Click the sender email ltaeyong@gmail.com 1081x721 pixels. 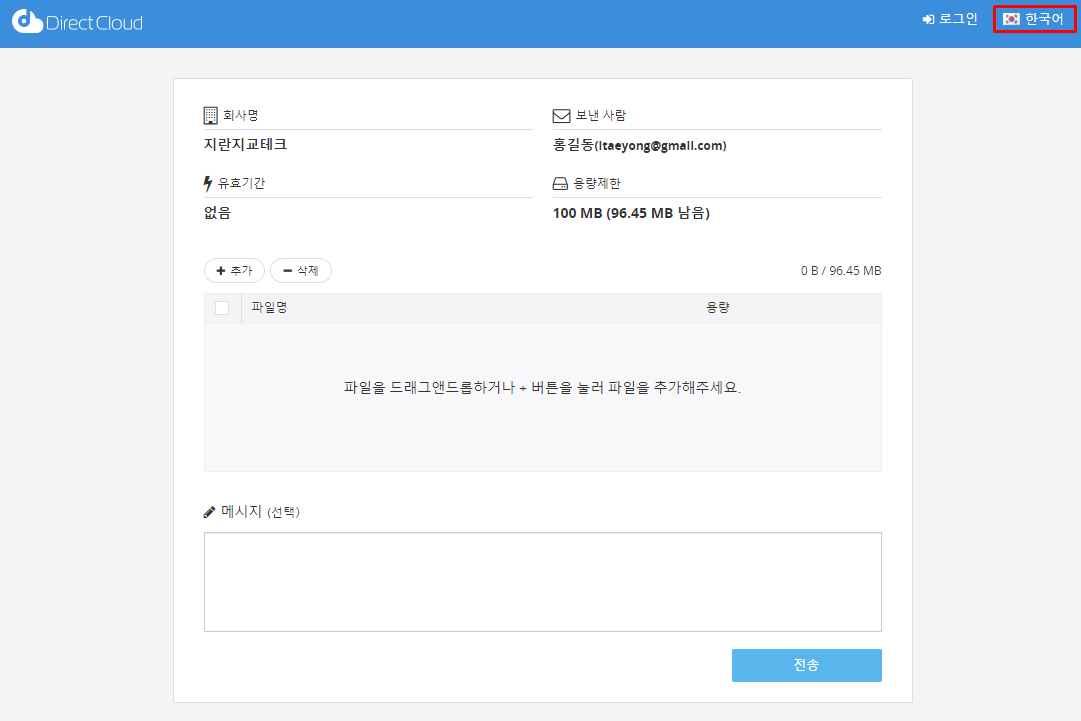tap(660, 146)
